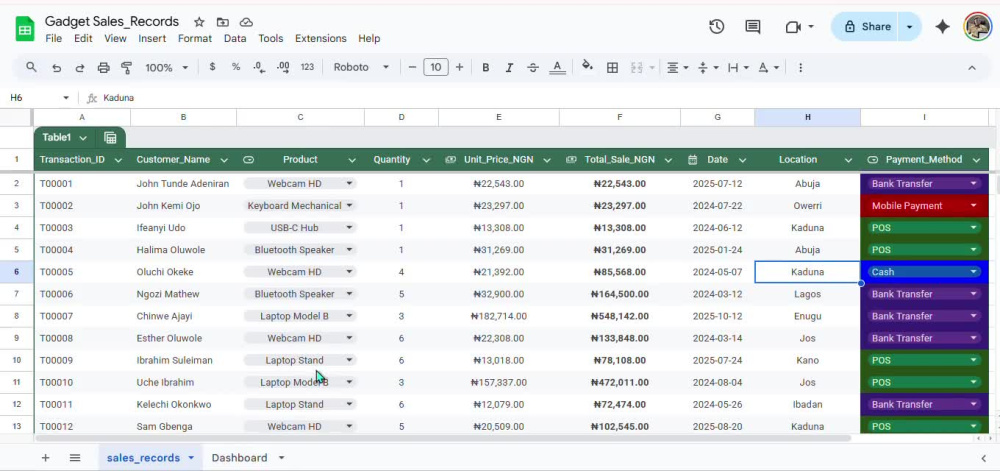Switch to the Dashboard sheet tab
Screen dimensions: 1000x471
(x=239, y=458)
